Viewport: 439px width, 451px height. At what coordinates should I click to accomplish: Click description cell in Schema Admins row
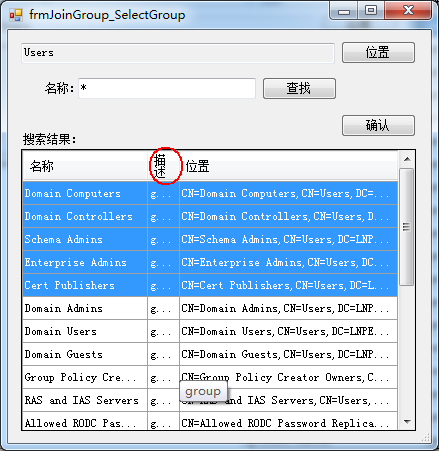pos(163,239)
